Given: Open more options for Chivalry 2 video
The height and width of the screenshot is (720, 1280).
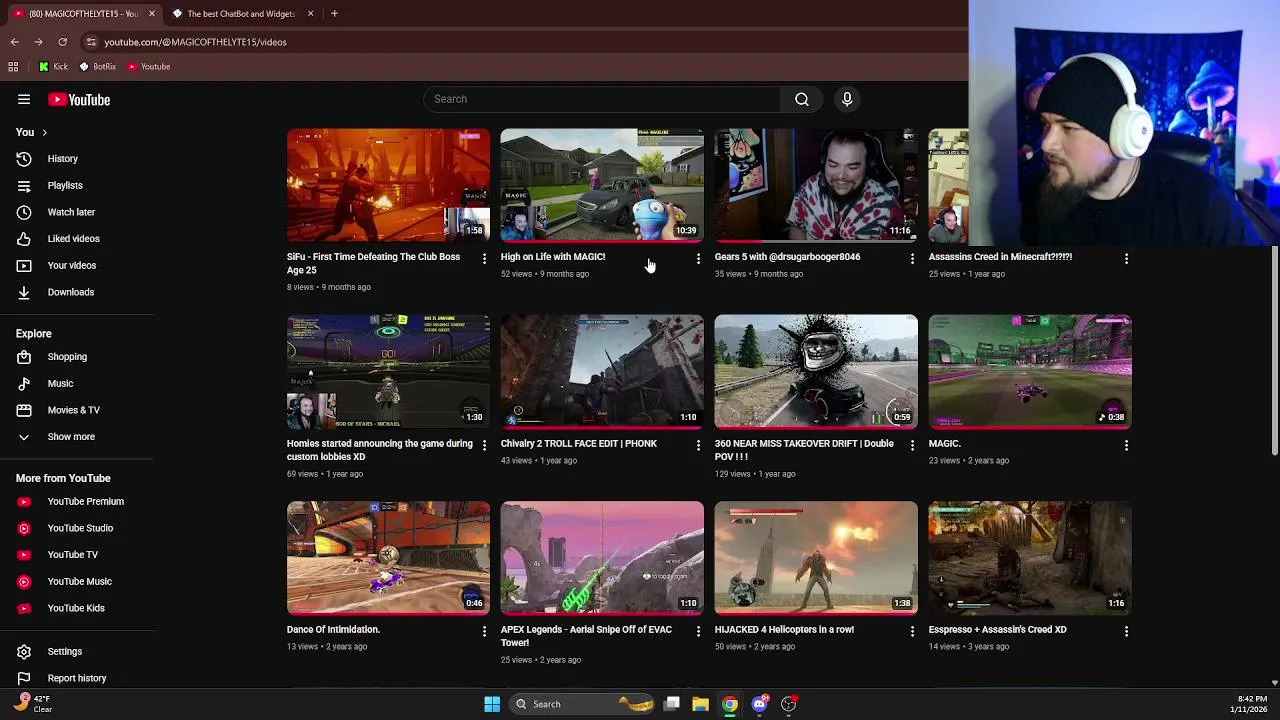Looking at the screenshot, I should (698, 445).
